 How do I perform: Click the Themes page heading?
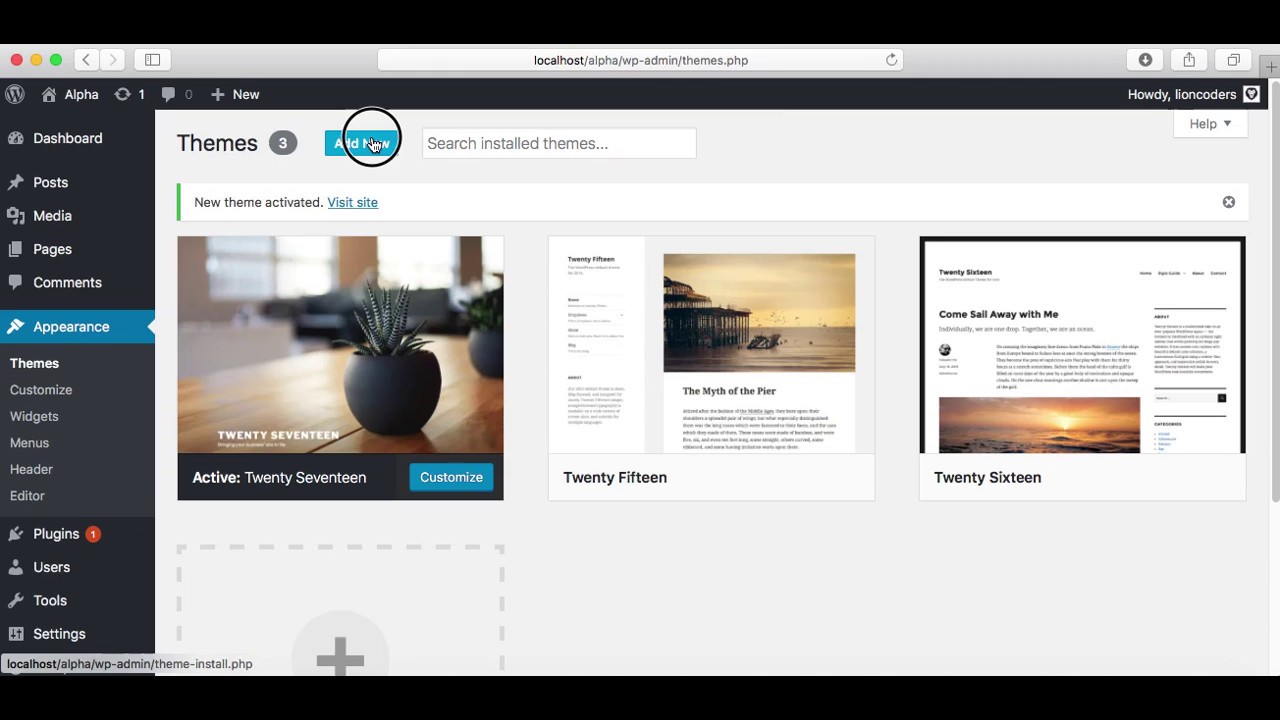point(217,143)
